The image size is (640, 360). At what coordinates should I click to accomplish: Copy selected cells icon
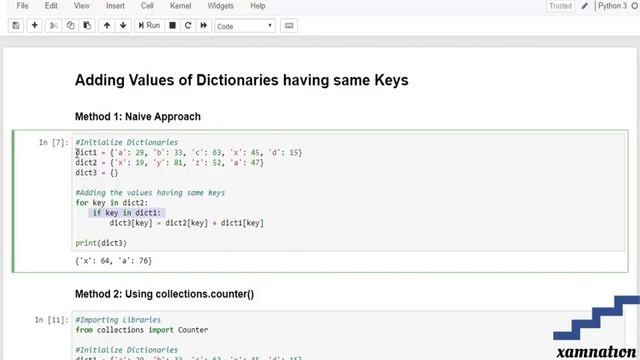pyautogui.click(x=70, y=26)
